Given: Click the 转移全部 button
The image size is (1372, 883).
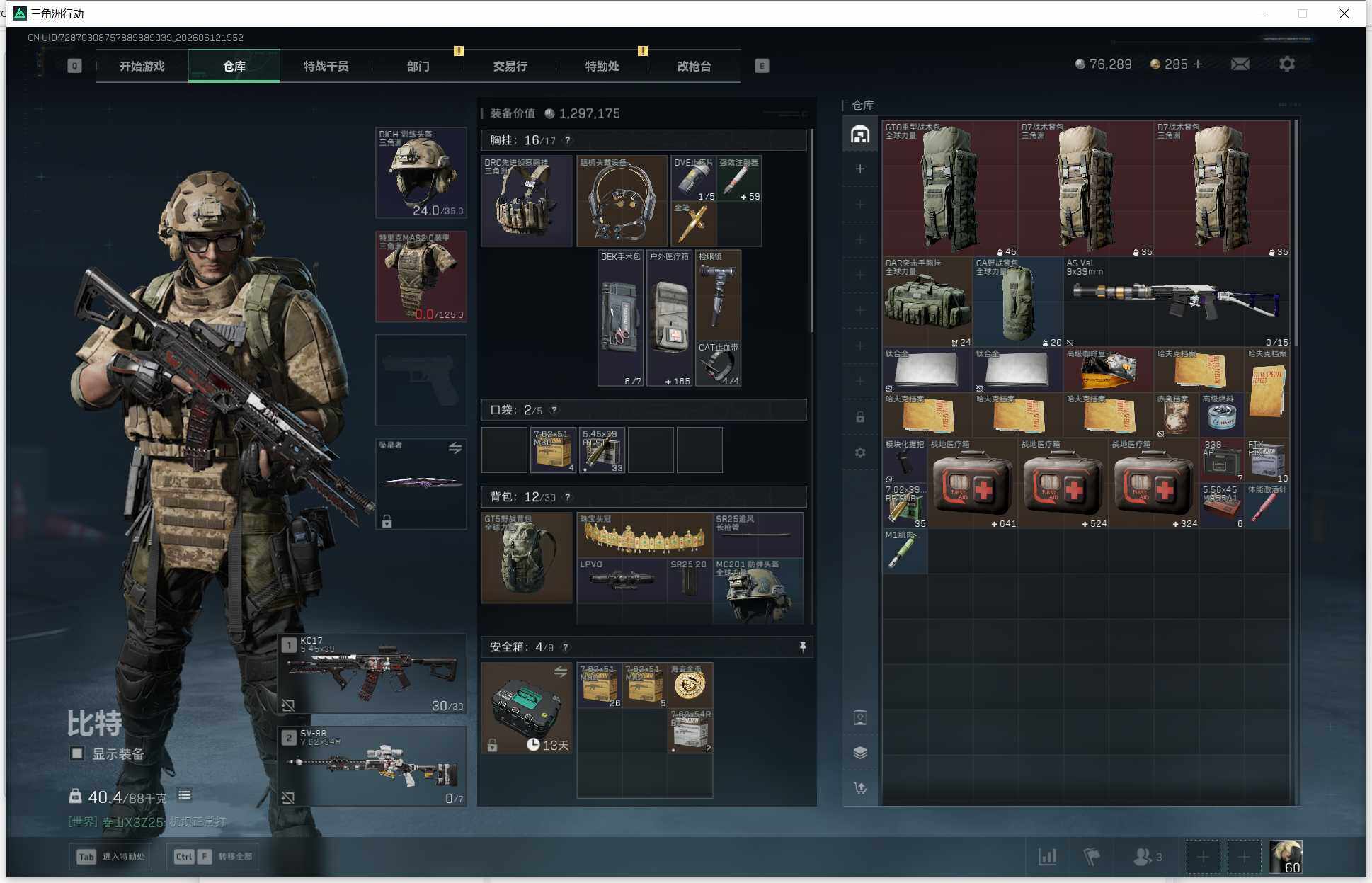Looking at the screenshot, I should [212, 857].
